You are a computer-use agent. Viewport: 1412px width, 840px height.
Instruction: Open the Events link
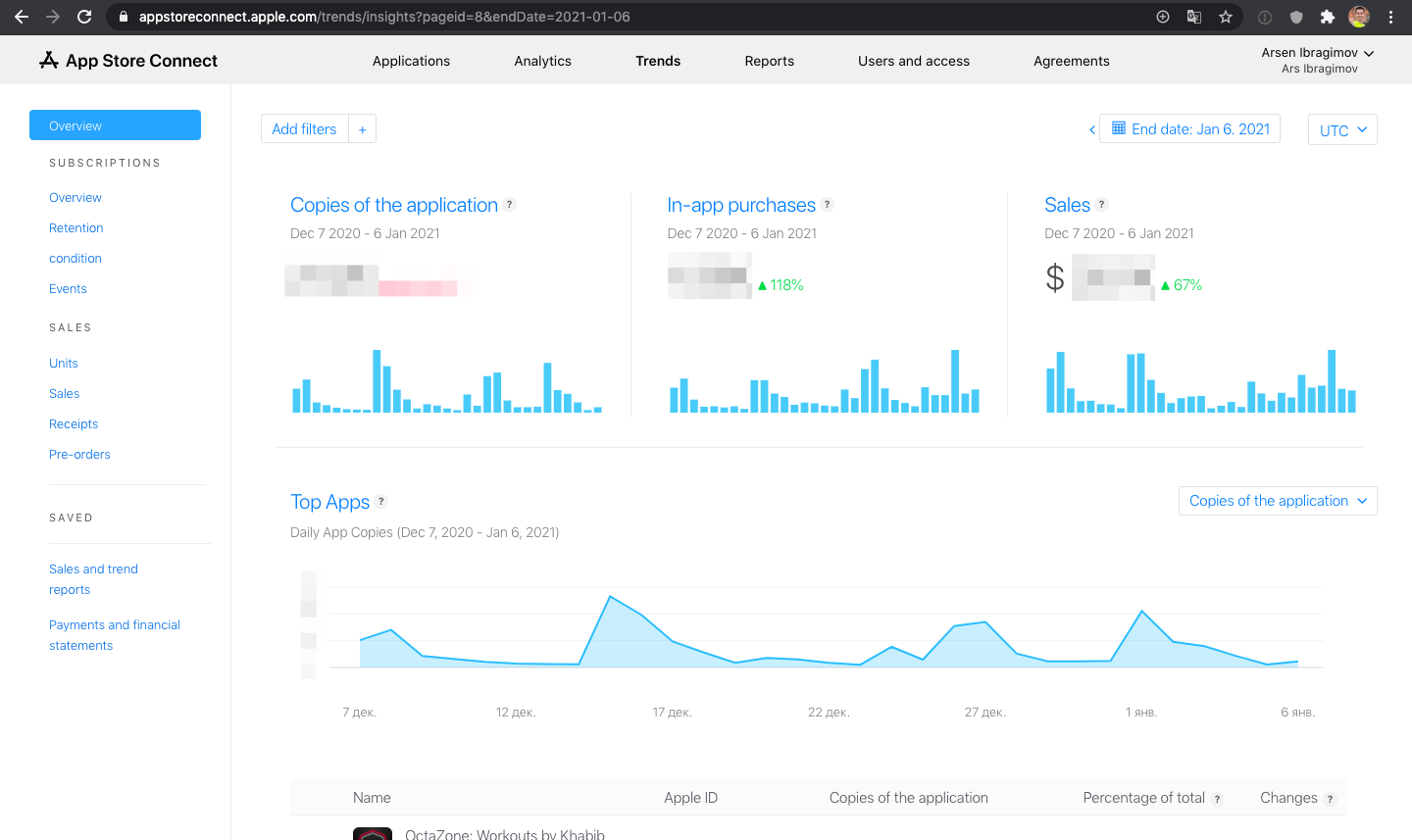tap(68, 289)
